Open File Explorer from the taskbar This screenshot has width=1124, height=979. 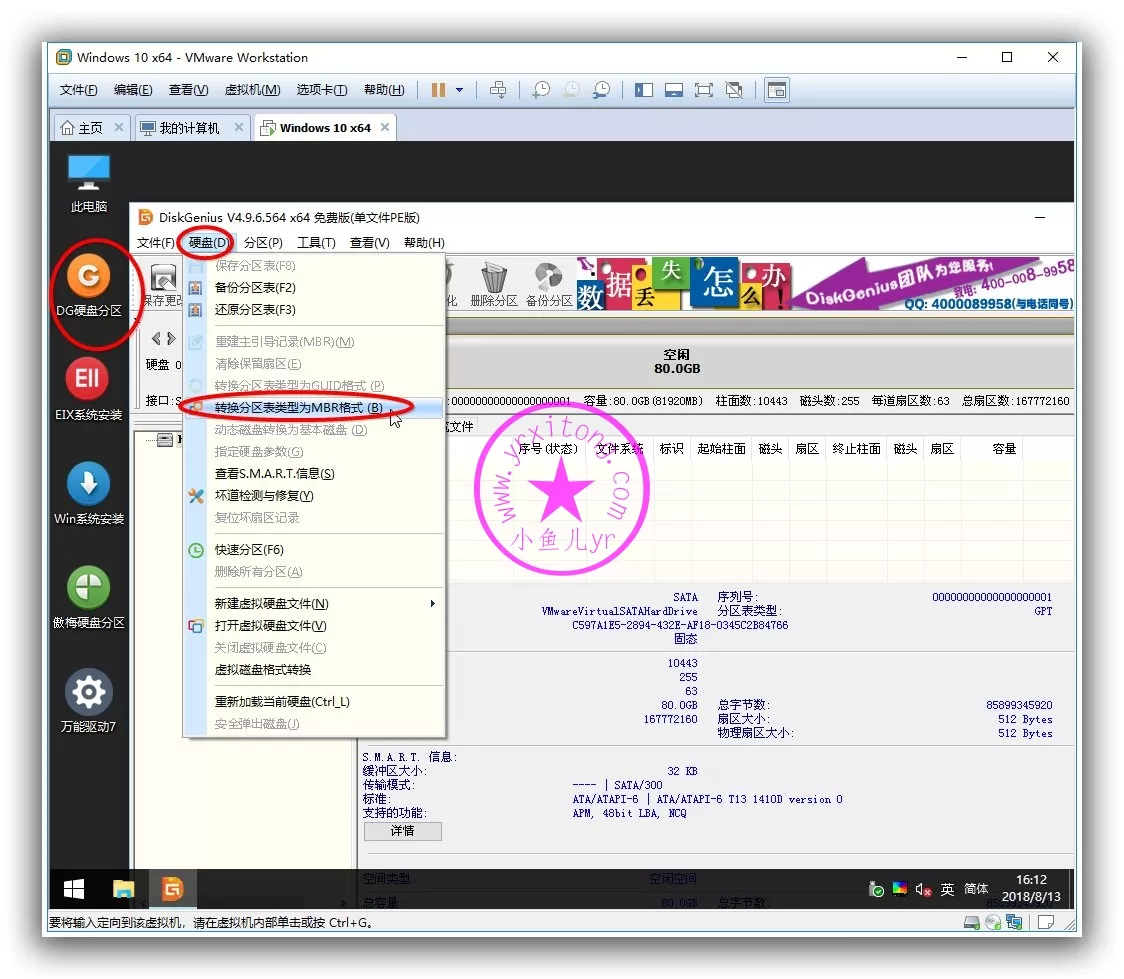coord(123,889)
